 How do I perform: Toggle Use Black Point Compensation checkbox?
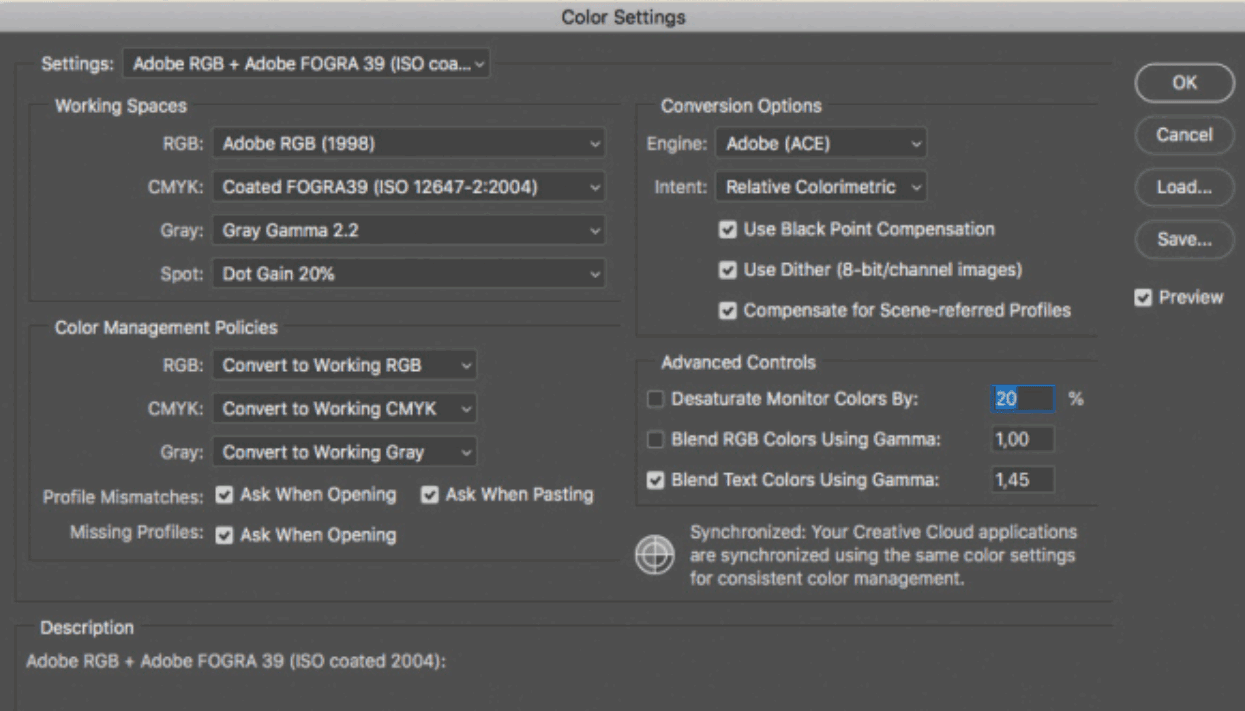click(728, 229)
